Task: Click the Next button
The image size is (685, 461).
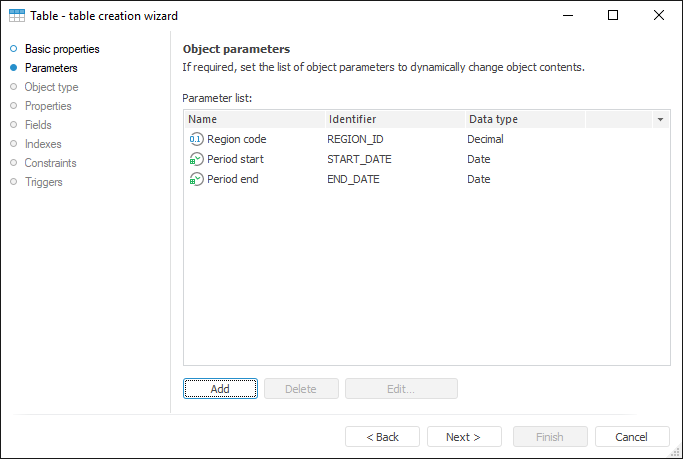Action: coord(464,437)
